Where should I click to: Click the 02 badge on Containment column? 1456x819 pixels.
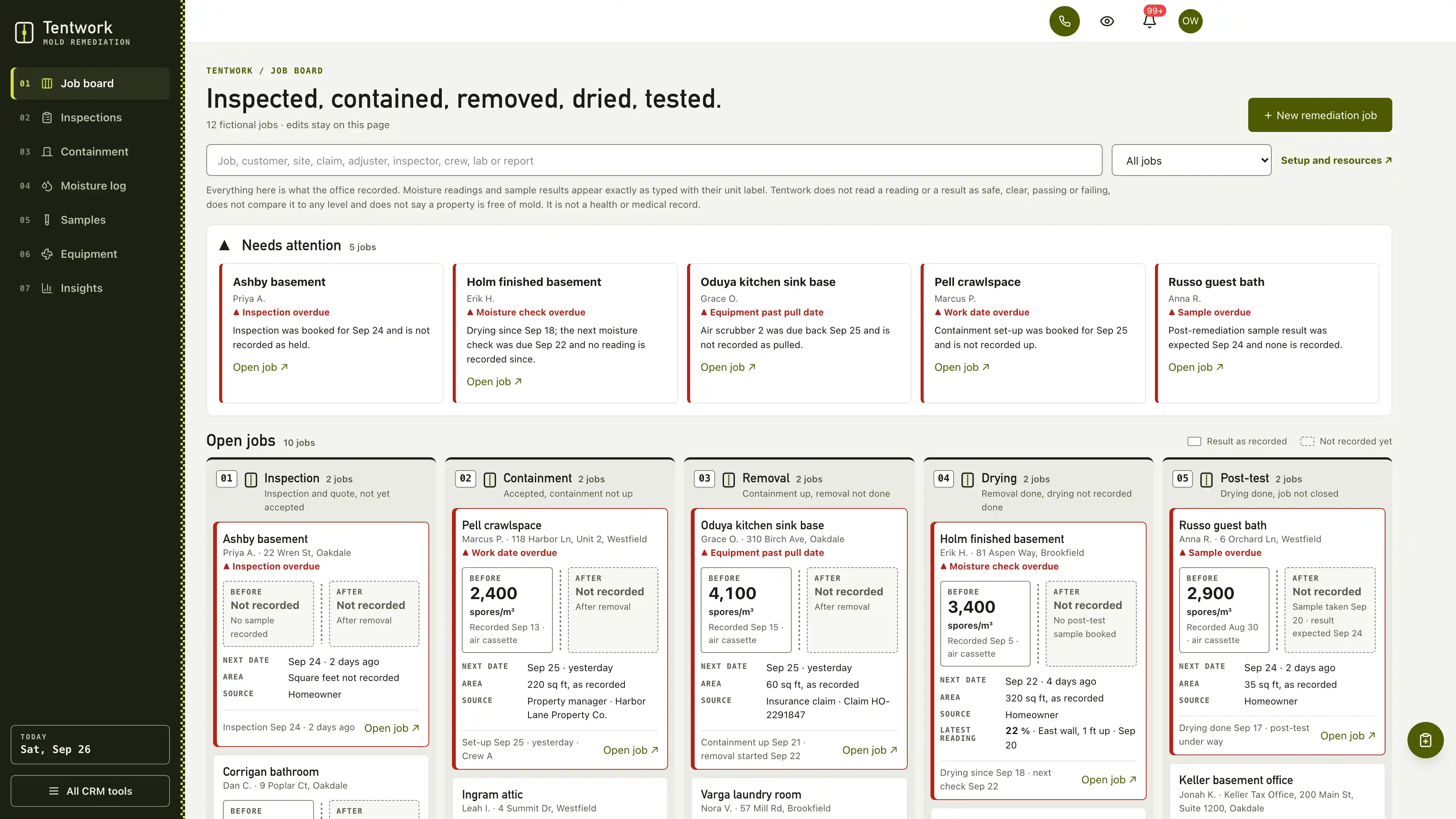coord(466,478)
